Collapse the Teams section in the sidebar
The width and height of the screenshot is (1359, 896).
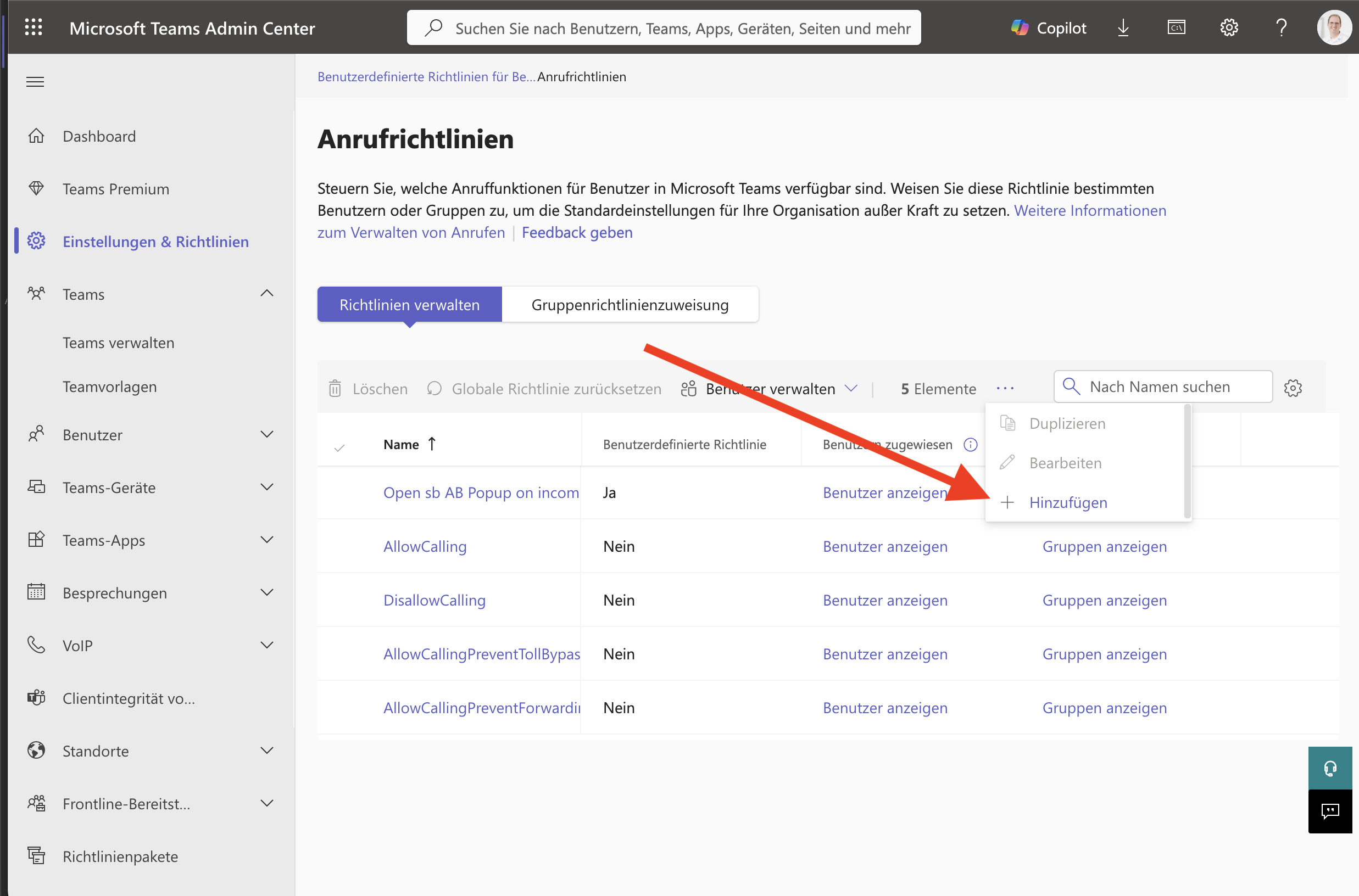(x=266, y=293)
